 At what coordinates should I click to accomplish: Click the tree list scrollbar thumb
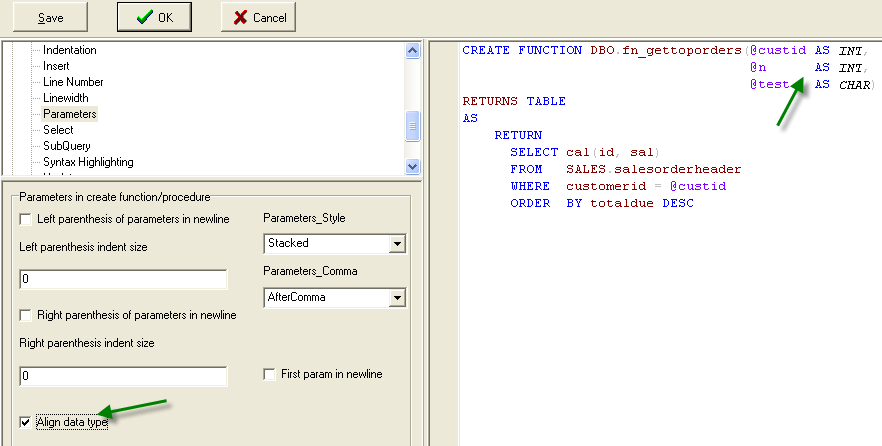412,127
